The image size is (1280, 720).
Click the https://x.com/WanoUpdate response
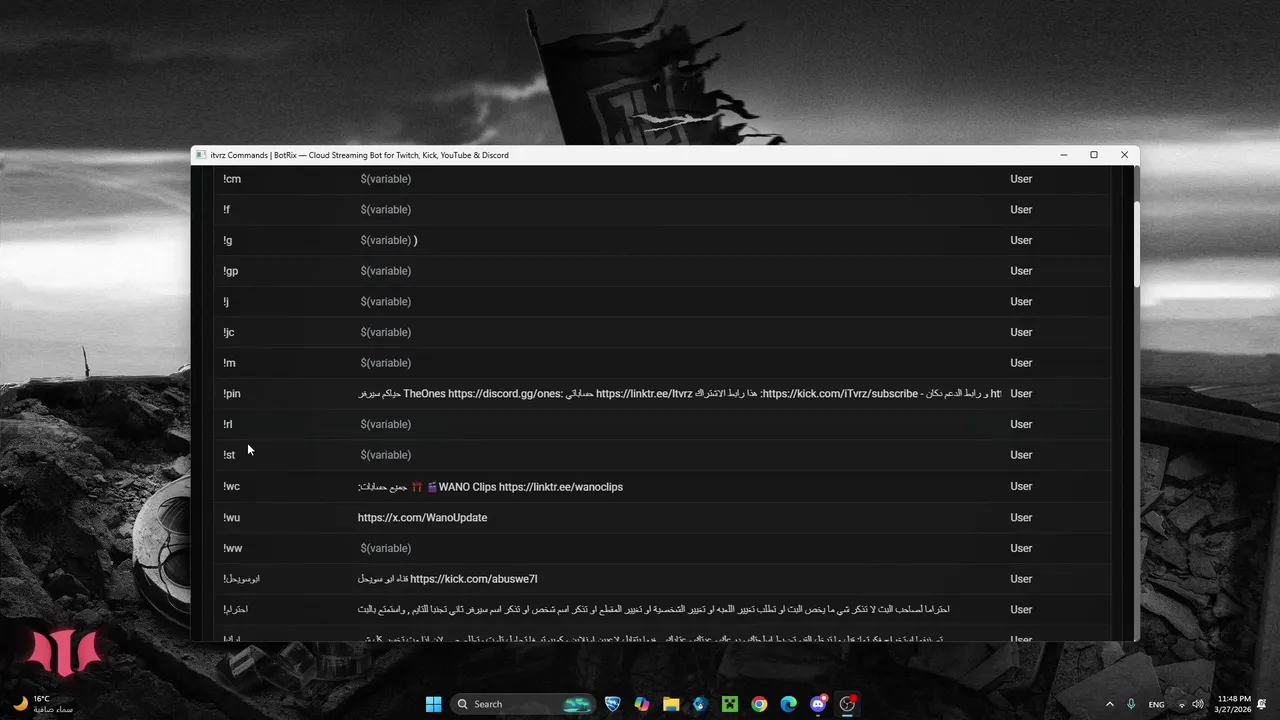click(423, 518)
